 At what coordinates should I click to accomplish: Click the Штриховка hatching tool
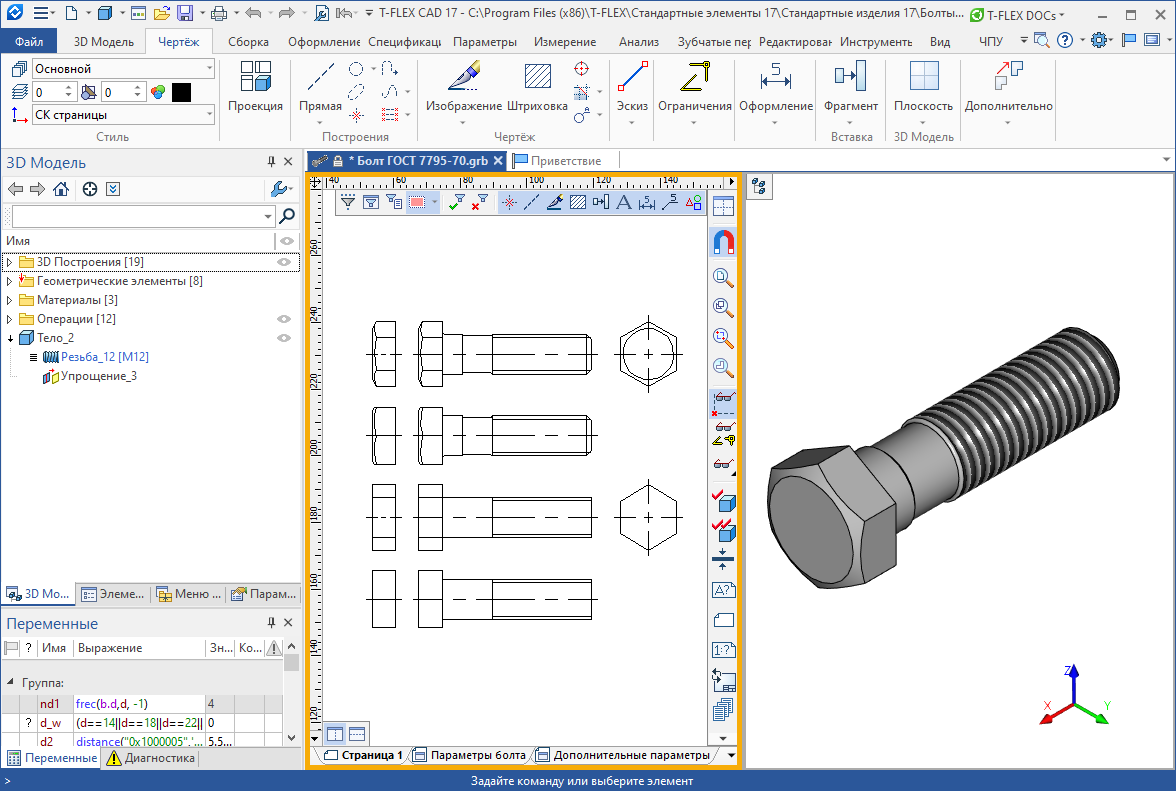[537, 87]
